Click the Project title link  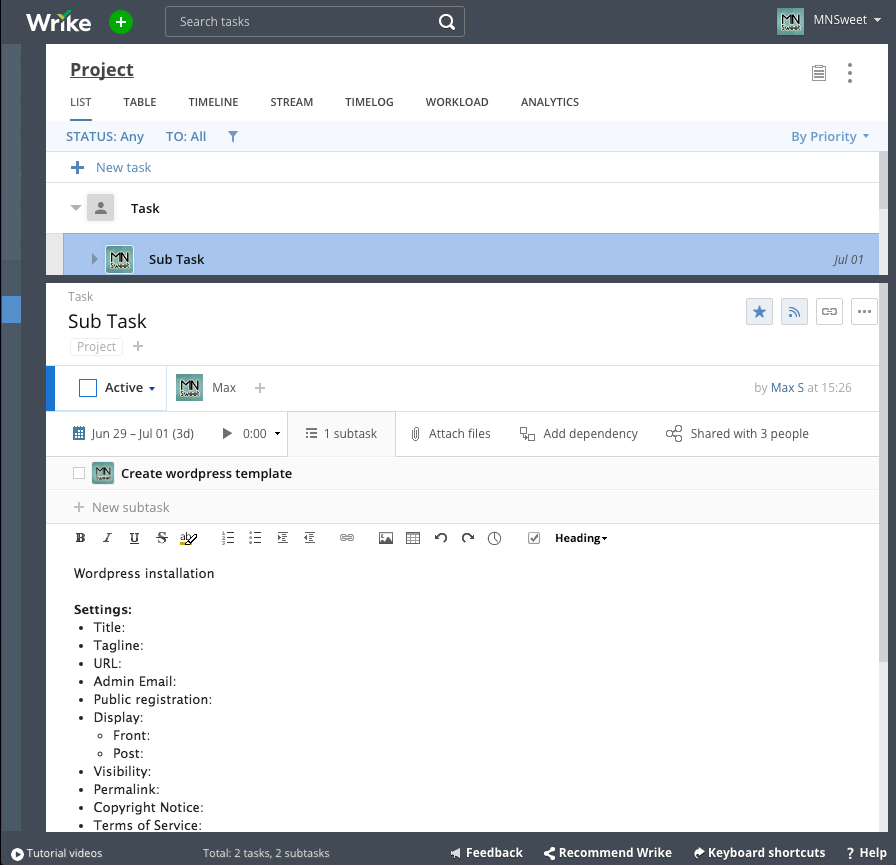click(102, 70)
